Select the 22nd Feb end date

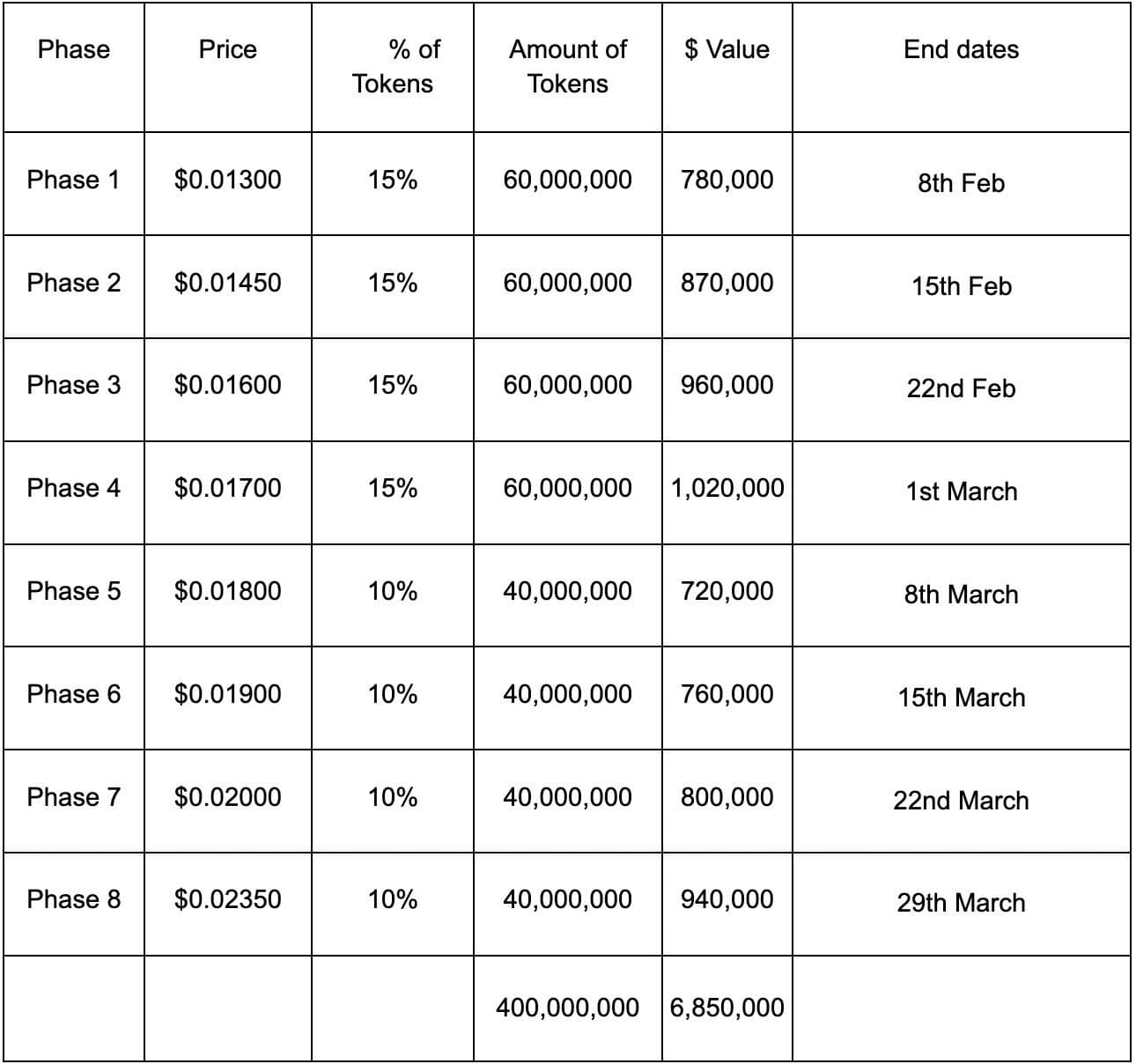pos(961,388)
